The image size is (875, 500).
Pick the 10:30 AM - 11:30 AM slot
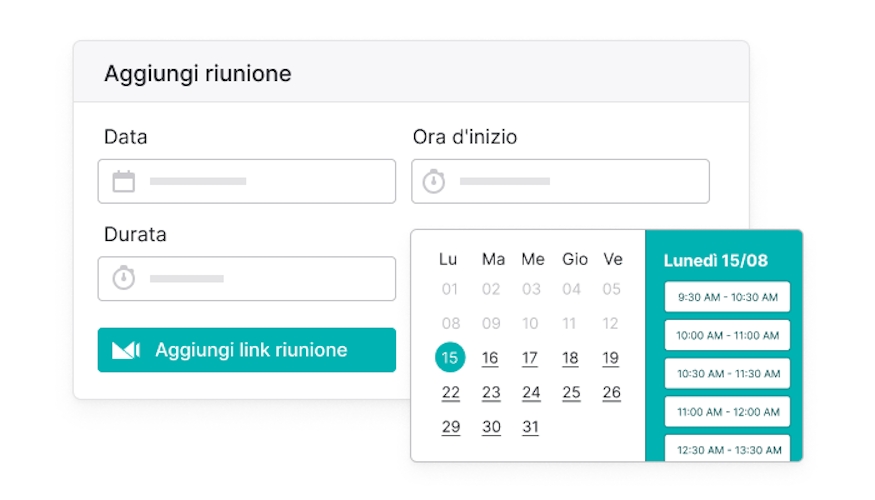pyautogui.click(x=727, y=373)
